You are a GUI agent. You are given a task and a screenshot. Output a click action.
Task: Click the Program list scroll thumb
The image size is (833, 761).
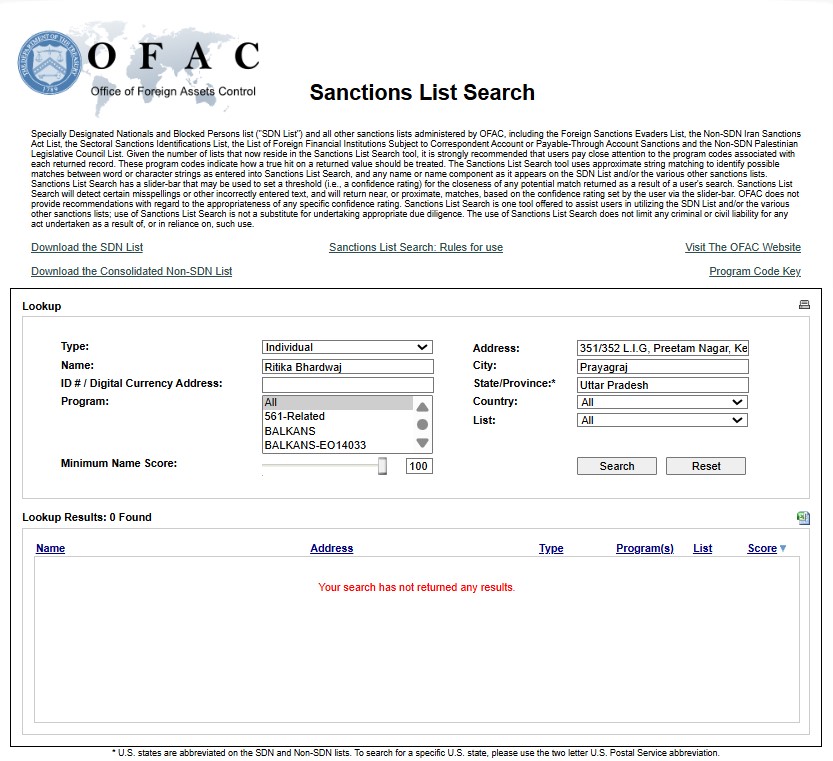tap(422, 425)
